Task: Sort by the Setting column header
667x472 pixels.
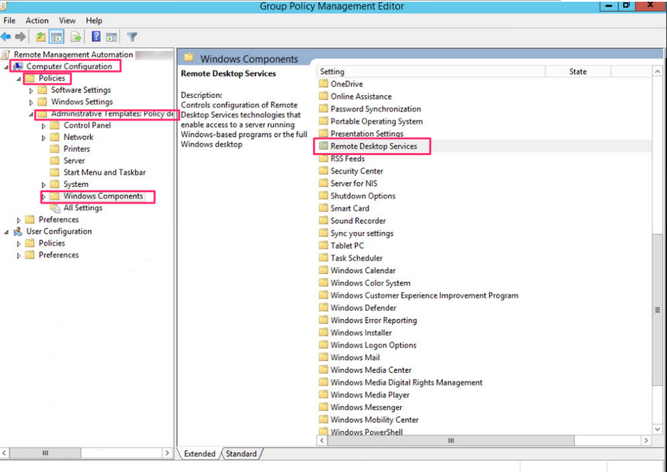Action: tap(431, 71)
